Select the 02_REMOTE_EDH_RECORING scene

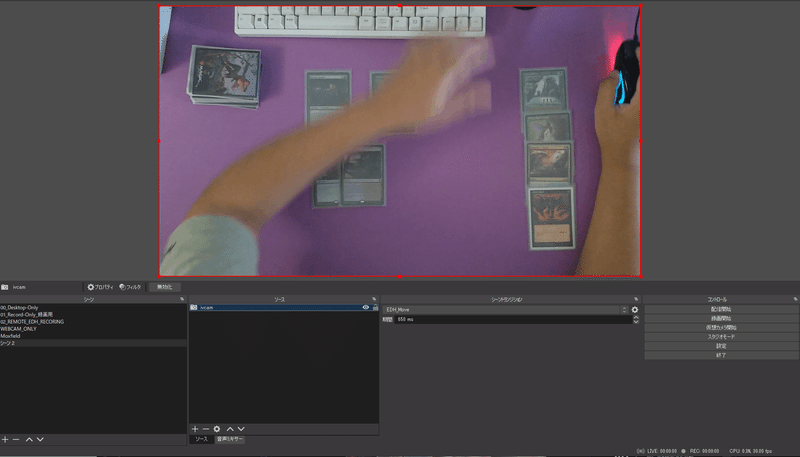tap(93, 322)
